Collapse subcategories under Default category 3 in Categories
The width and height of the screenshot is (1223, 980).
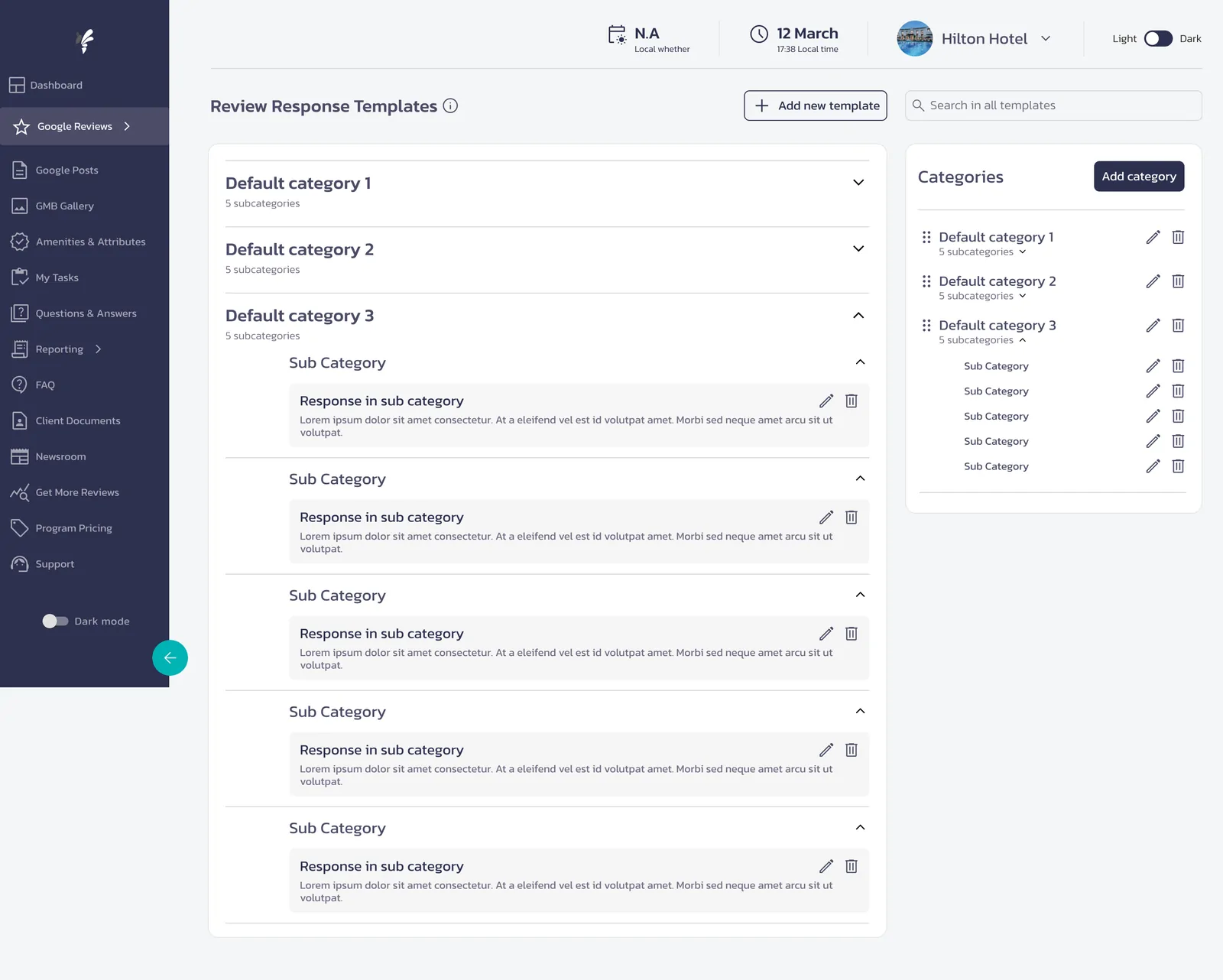coord(1022,341)
